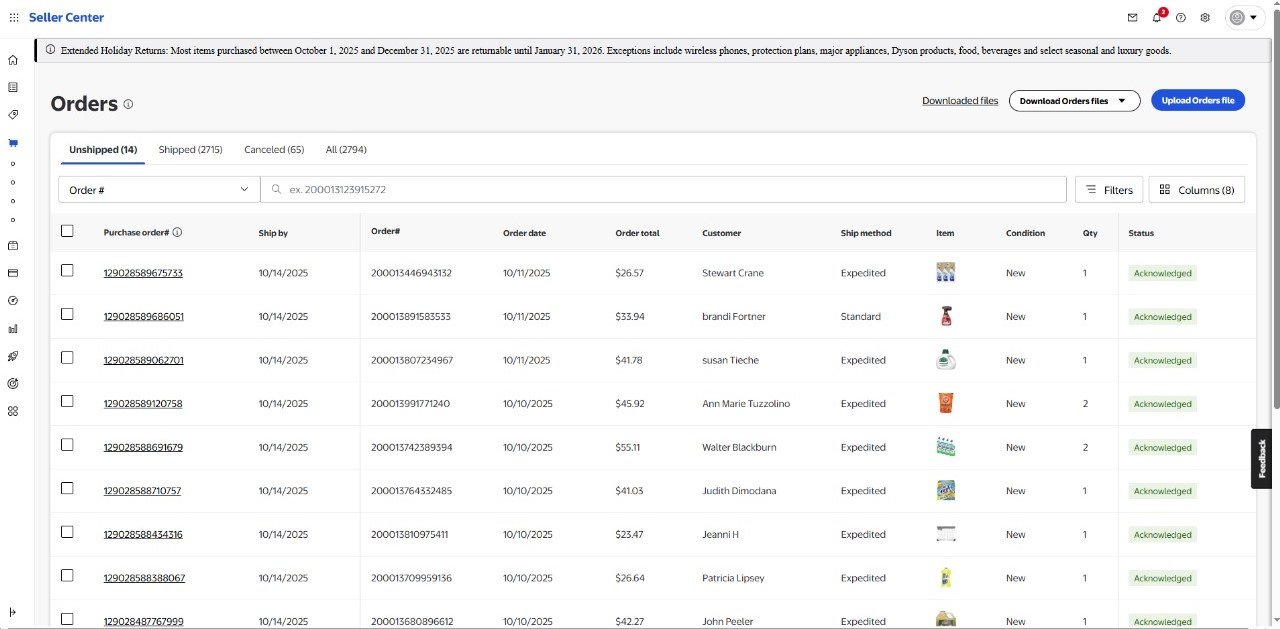The height and width of the screenshot is (629, 1280).
Task: Open purchase order 129028589686051 link
Action: click(143, 317)
